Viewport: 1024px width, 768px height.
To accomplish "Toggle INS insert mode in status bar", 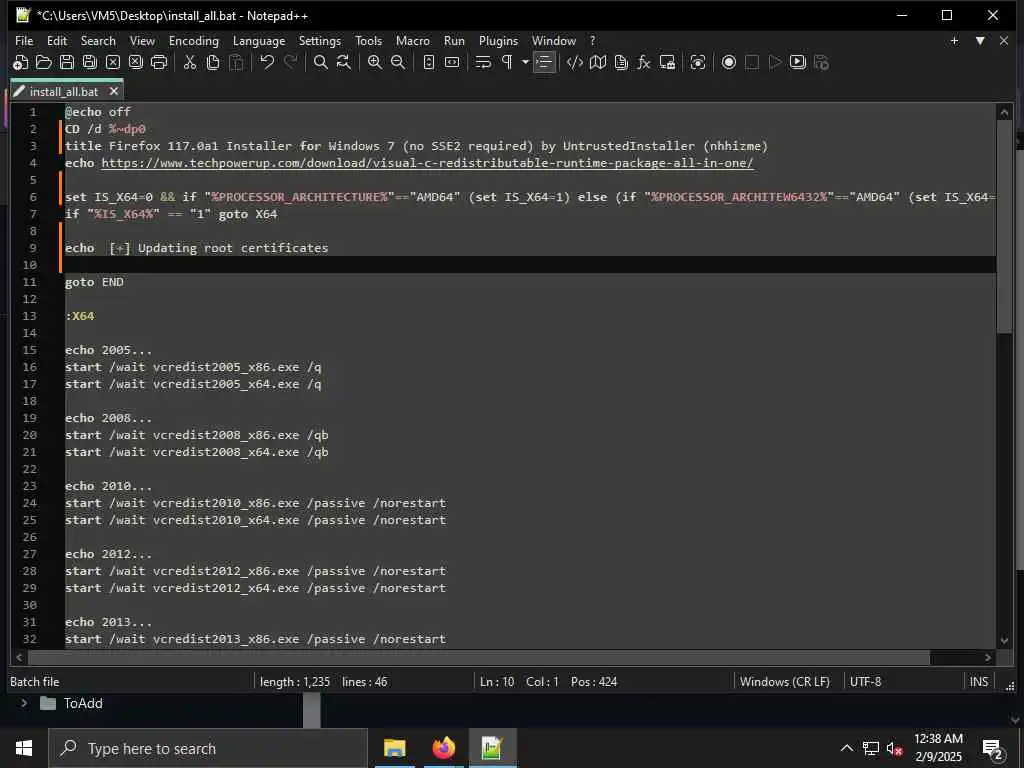I will point(978,681).
